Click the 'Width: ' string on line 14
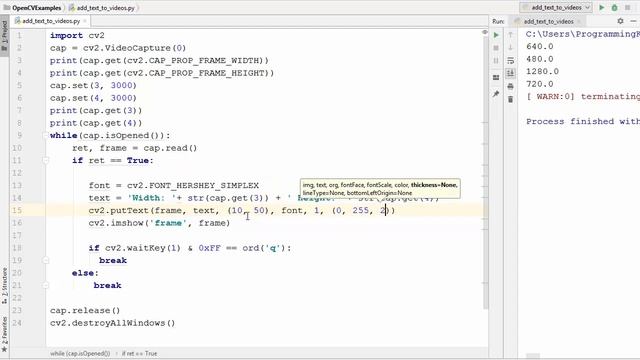The height and width of the screenshot is (360, 640). (x=151, y=198)
